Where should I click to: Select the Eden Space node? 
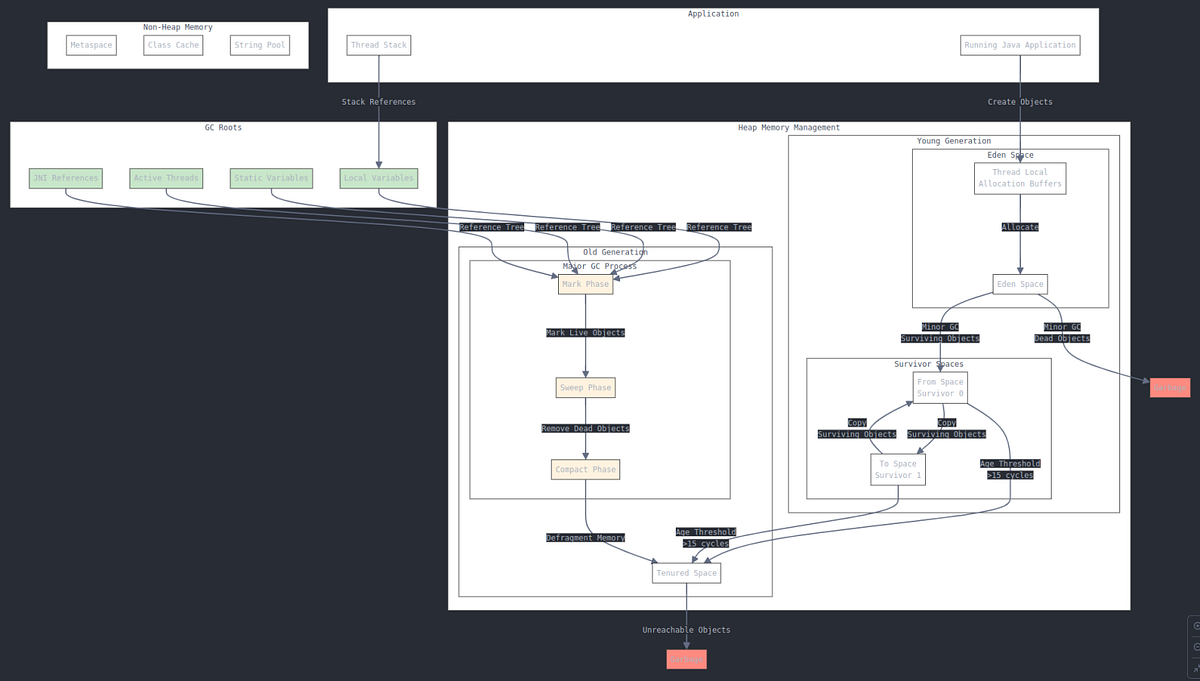(1019, 283)
